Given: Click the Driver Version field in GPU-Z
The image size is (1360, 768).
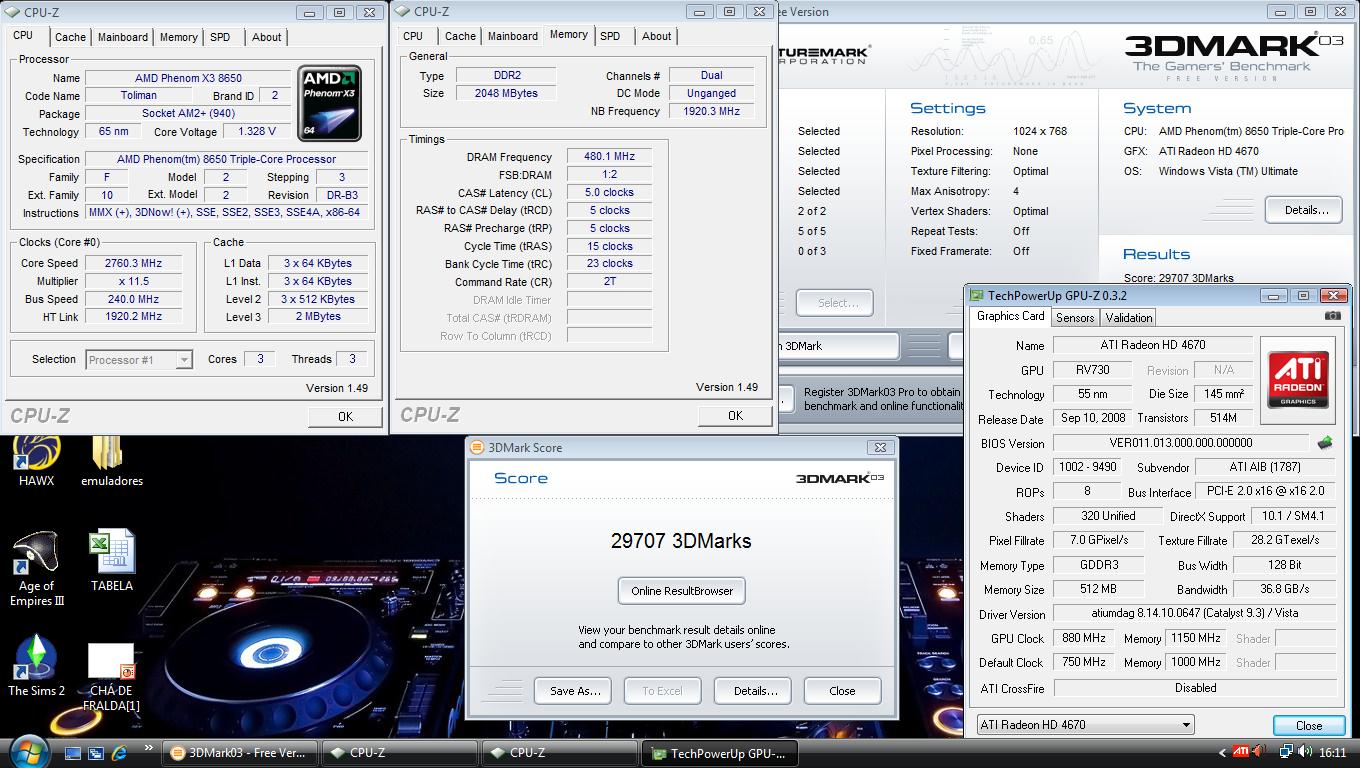Looking at the screenshot, I should coord(1195,613).
